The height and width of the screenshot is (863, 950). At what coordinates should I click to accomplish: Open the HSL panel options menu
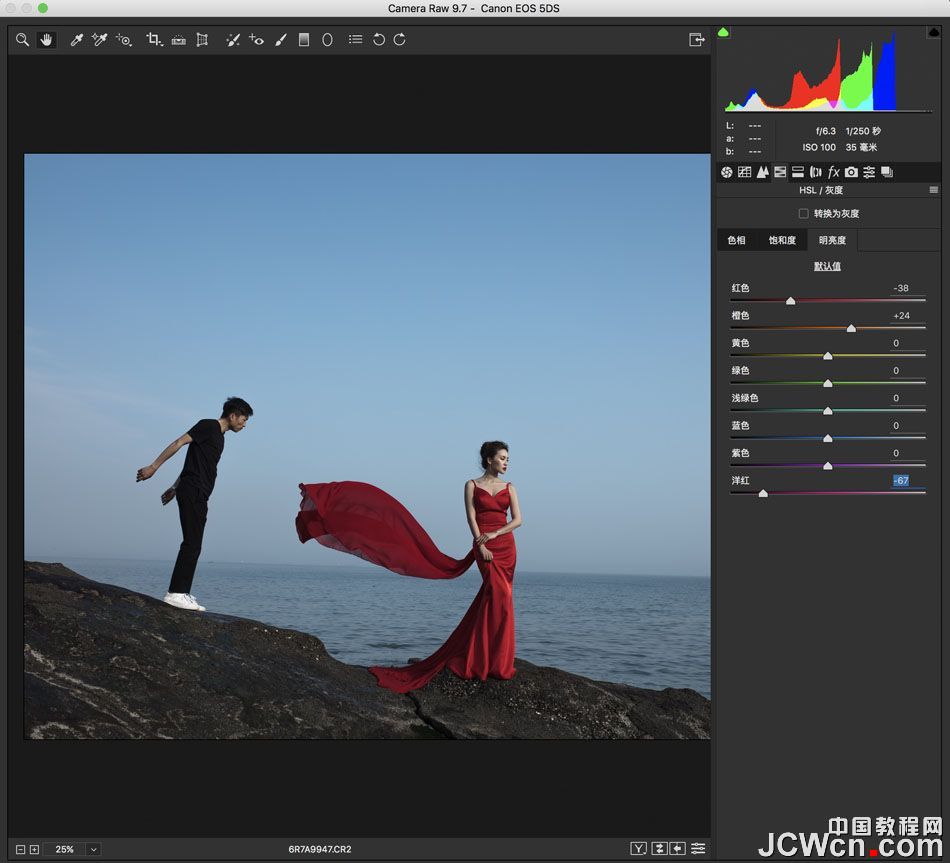click(x=934, y=190)
